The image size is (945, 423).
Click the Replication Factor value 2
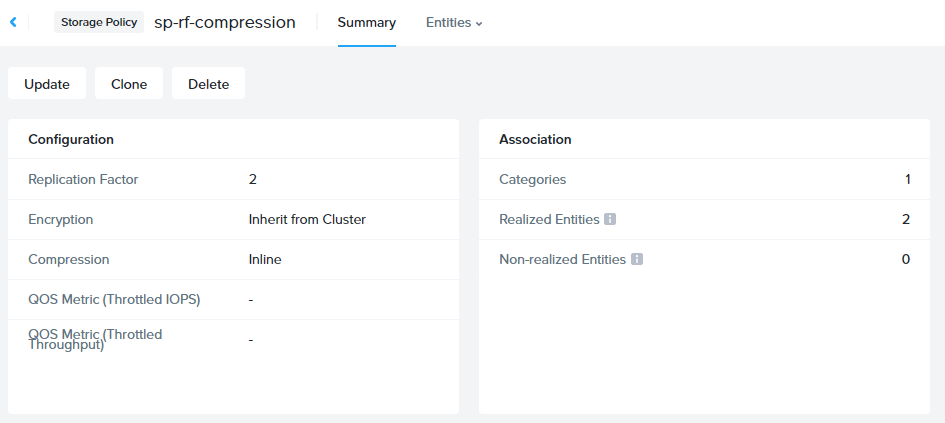click(x=253, y=180)
